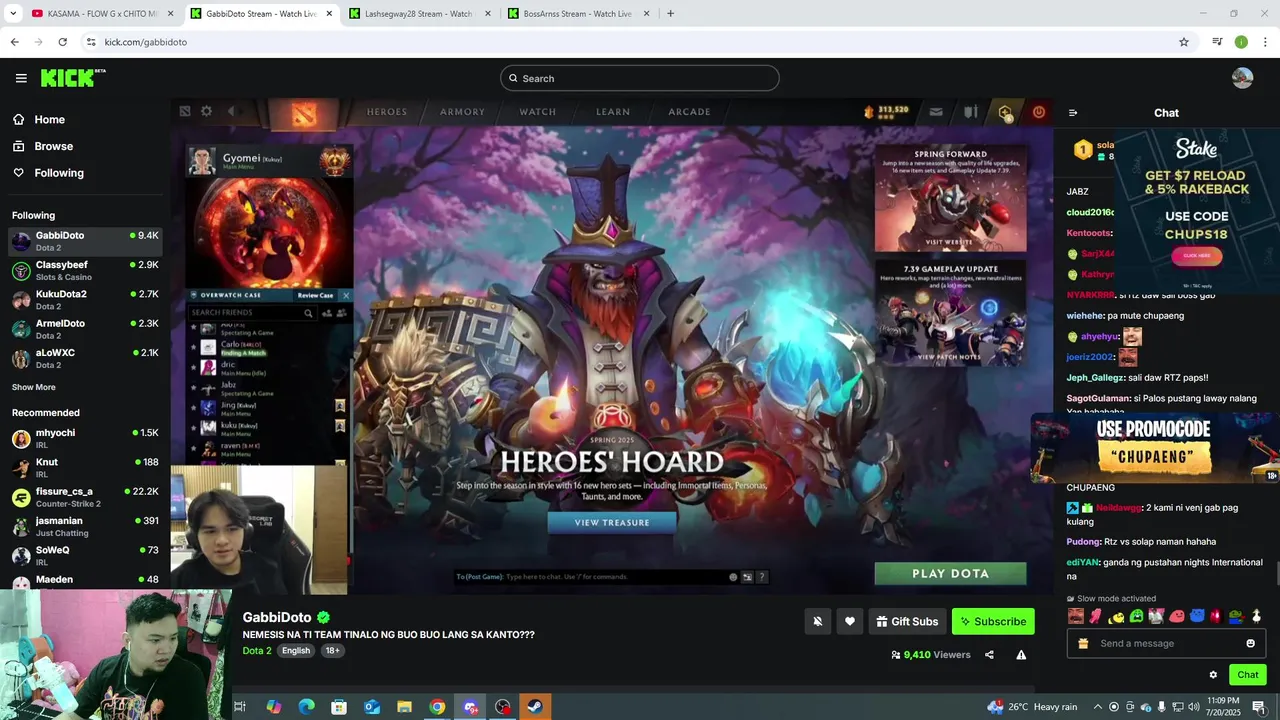Click the Kick logo
The width and height of the screenshot is (1280, 720).
point(73,78)
